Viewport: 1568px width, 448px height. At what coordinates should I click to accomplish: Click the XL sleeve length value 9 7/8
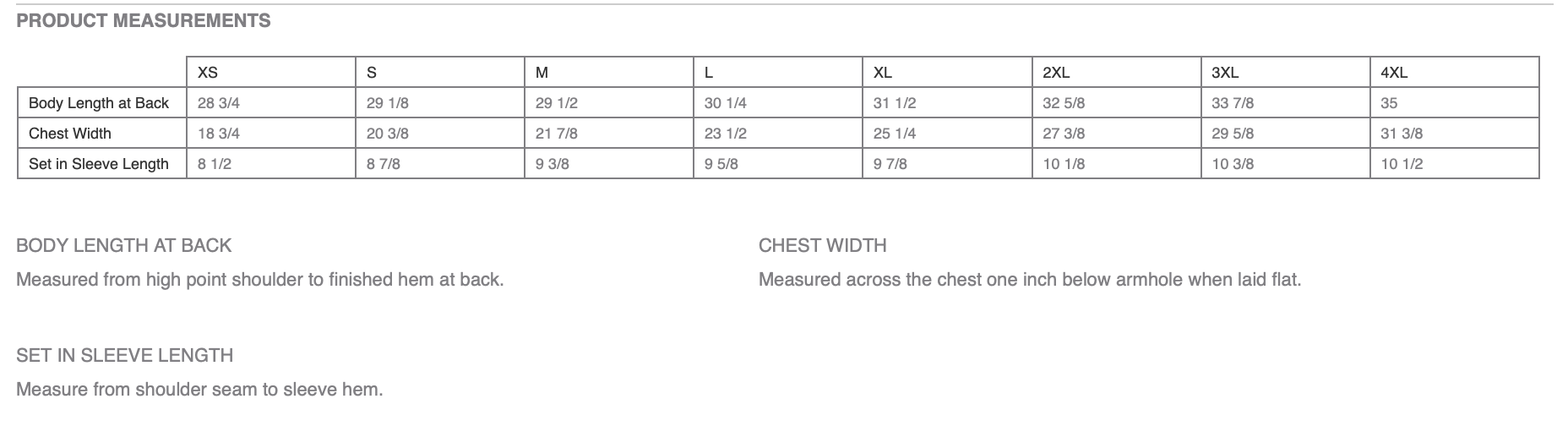890,164
